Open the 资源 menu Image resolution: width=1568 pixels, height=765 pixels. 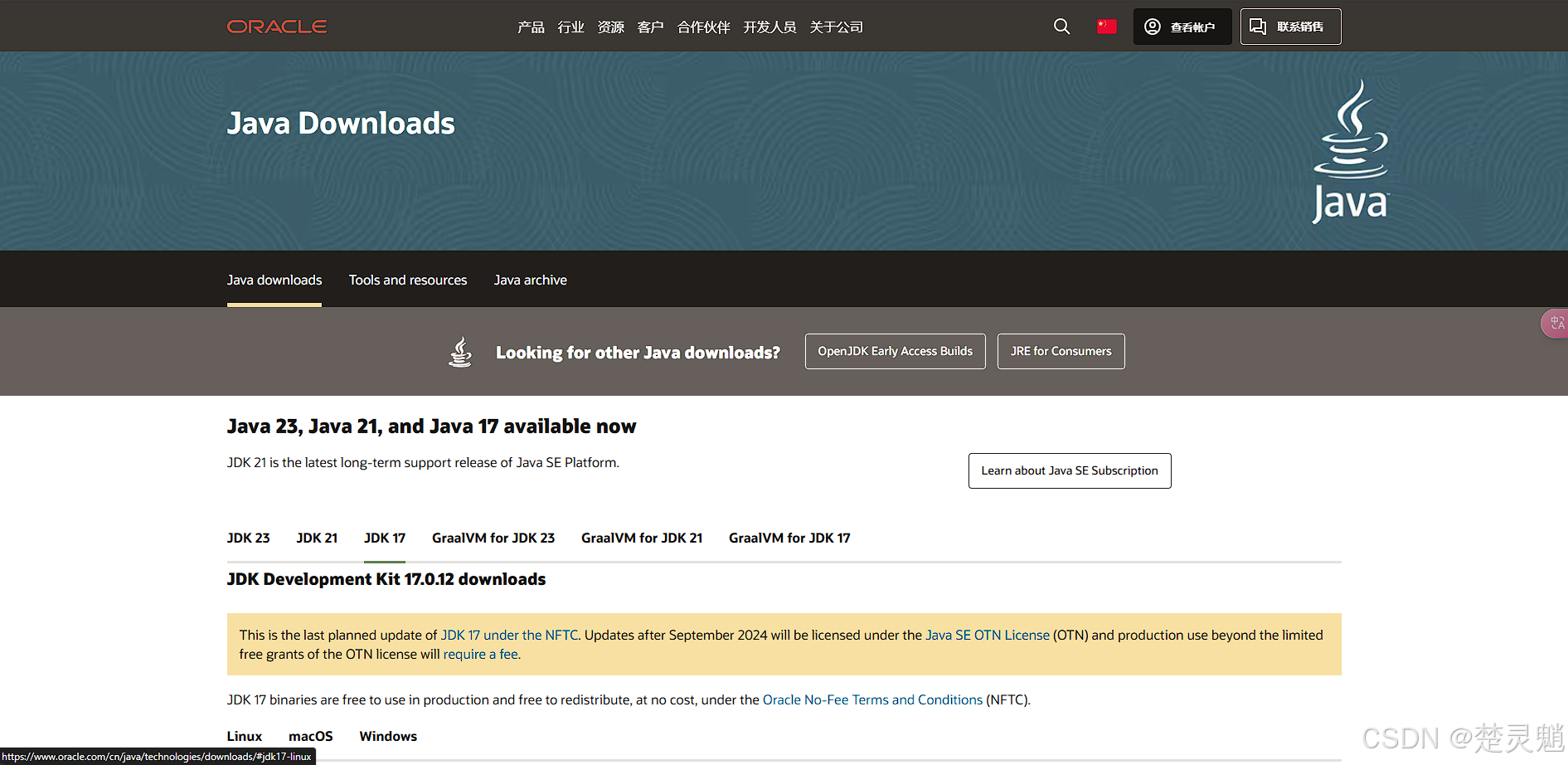tap(611, 27)
